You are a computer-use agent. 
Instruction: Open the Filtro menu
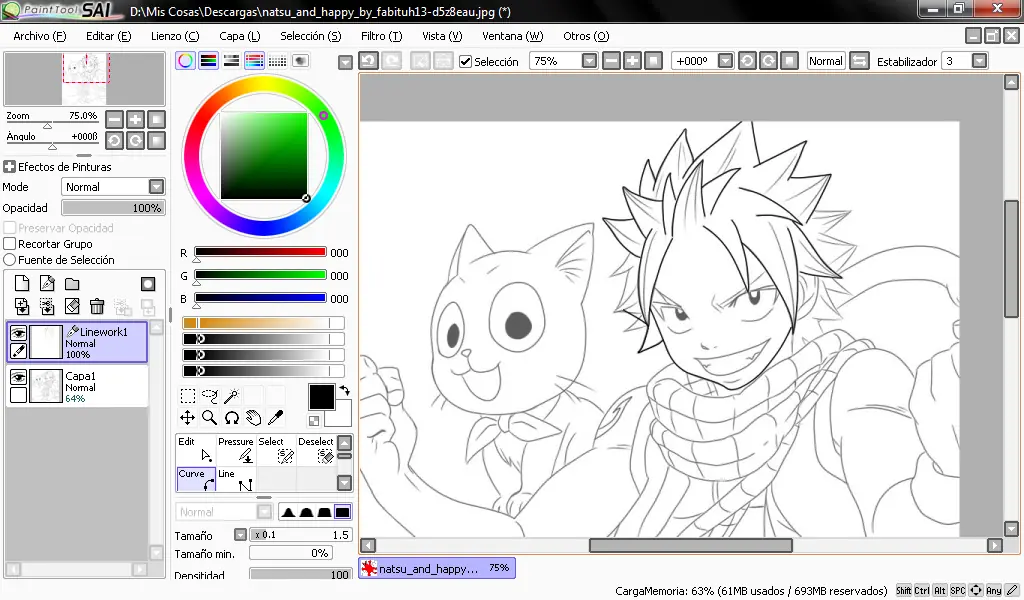coord(381,36)
